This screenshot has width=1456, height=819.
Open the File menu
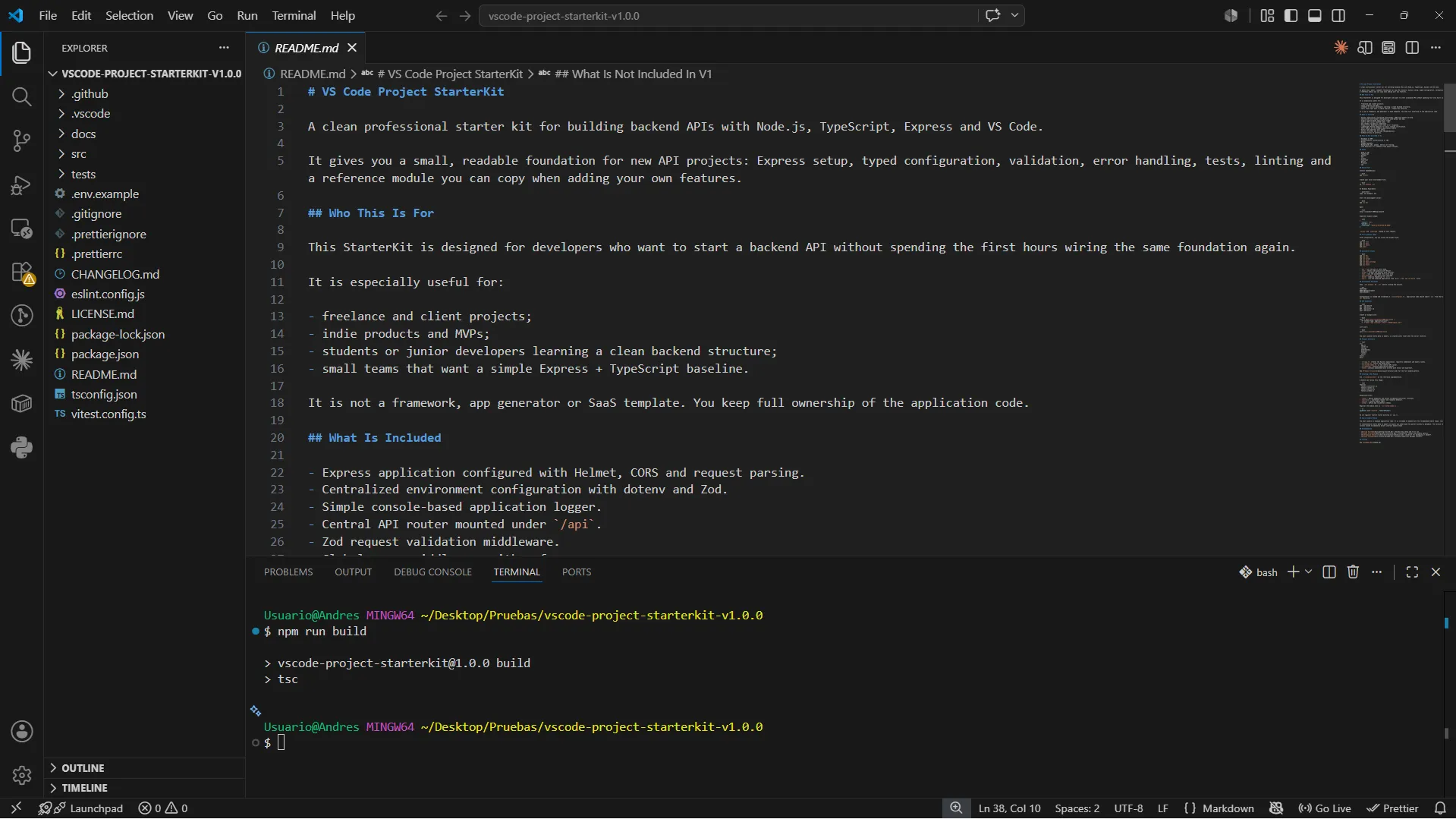[48, 15]
